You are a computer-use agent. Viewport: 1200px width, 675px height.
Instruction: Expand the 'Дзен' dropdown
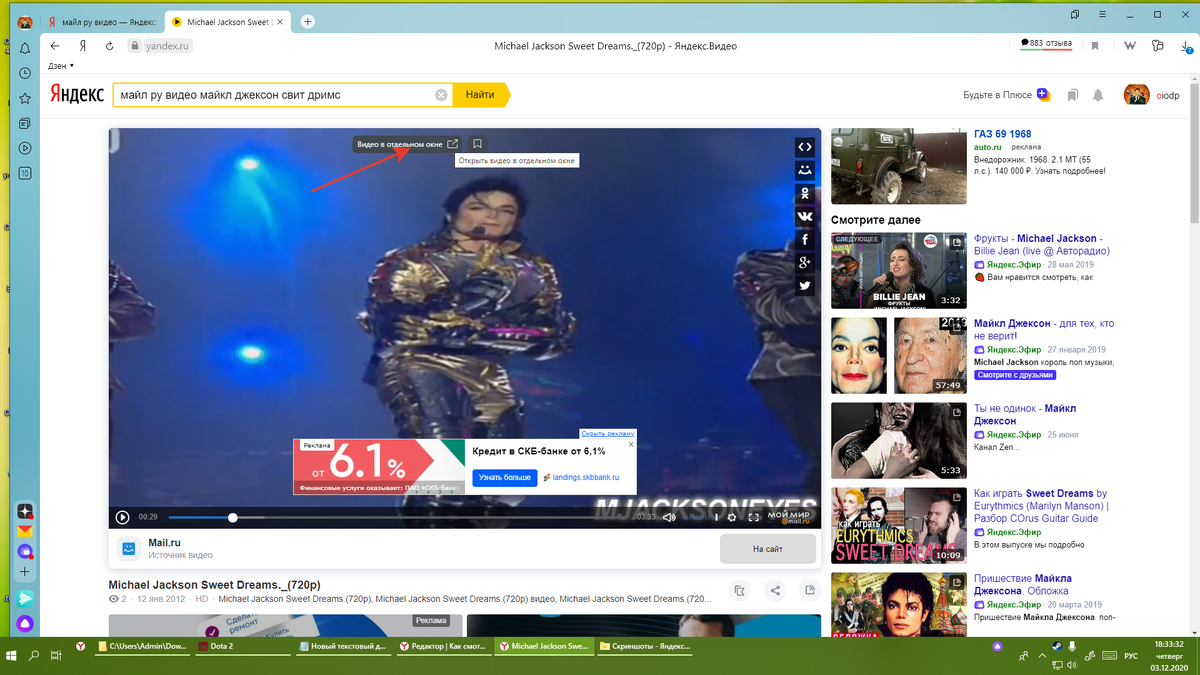(x=61, y=66)
